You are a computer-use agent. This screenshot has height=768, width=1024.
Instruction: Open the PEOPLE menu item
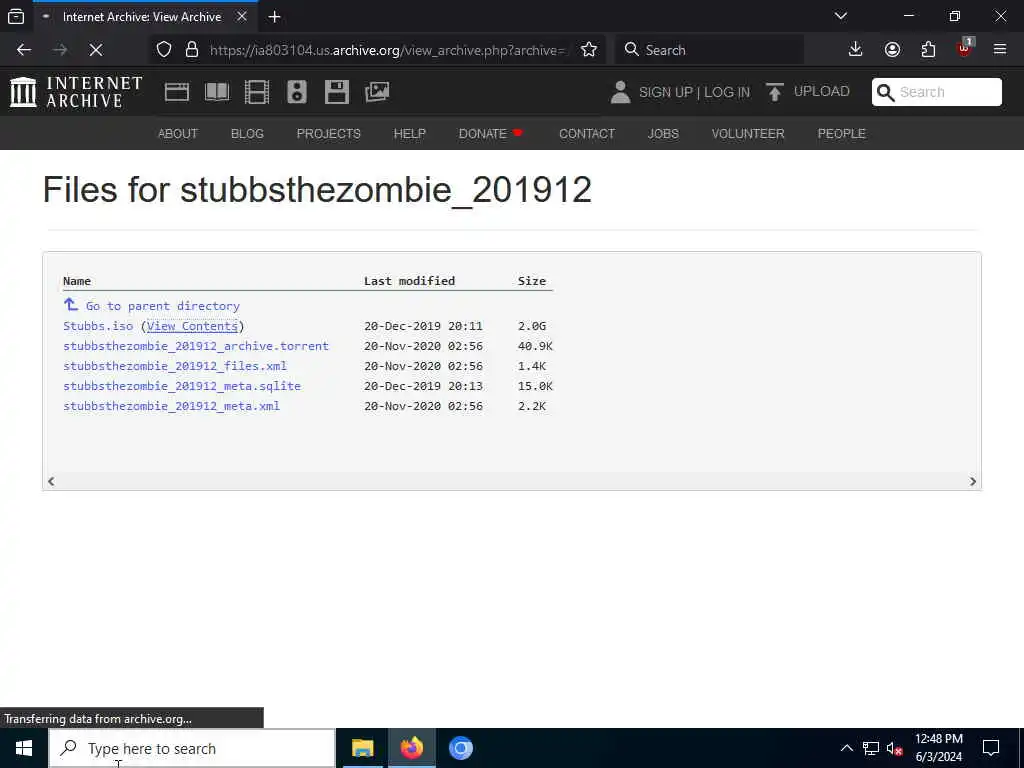[841, 133]
